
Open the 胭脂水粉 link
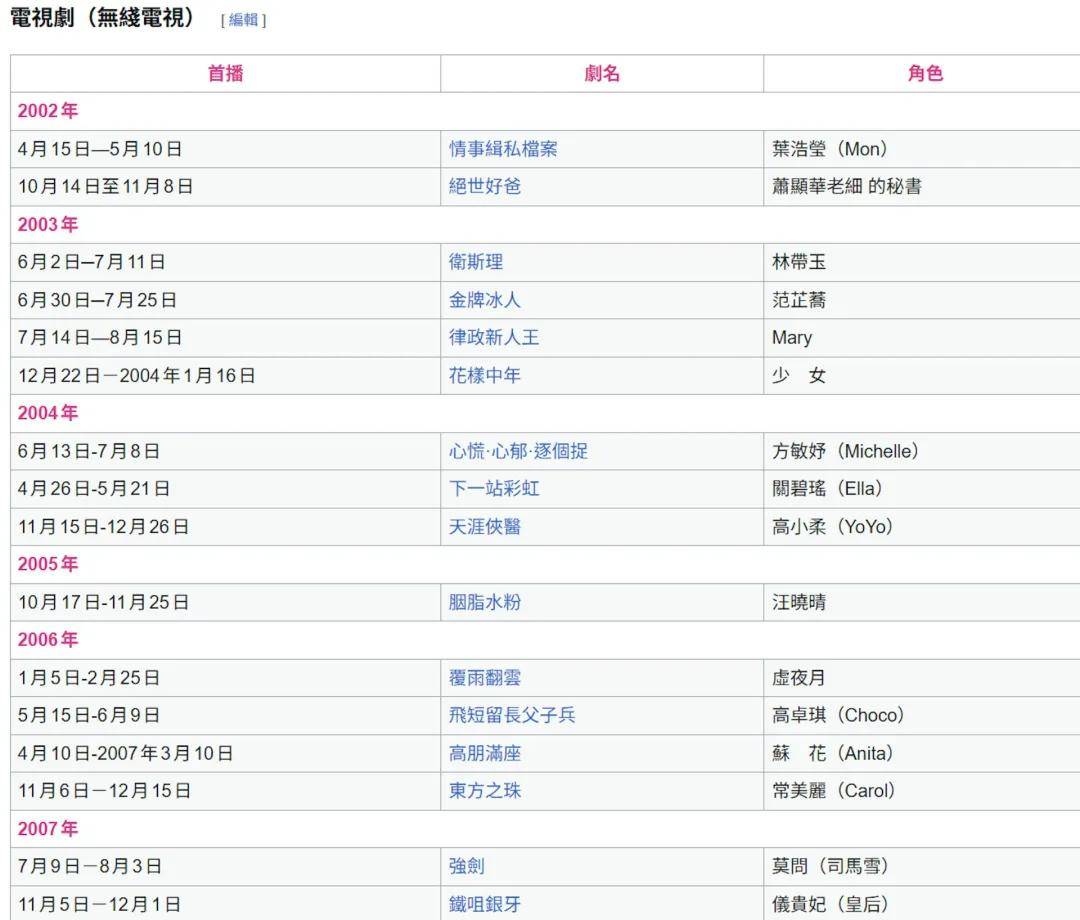(485, 603)
